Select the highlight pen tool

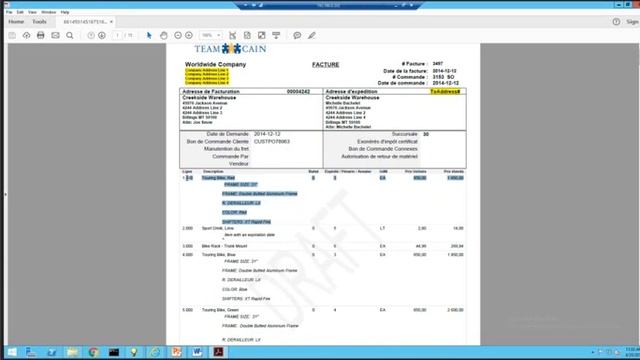pyautogui.click(x=312, y=36)
